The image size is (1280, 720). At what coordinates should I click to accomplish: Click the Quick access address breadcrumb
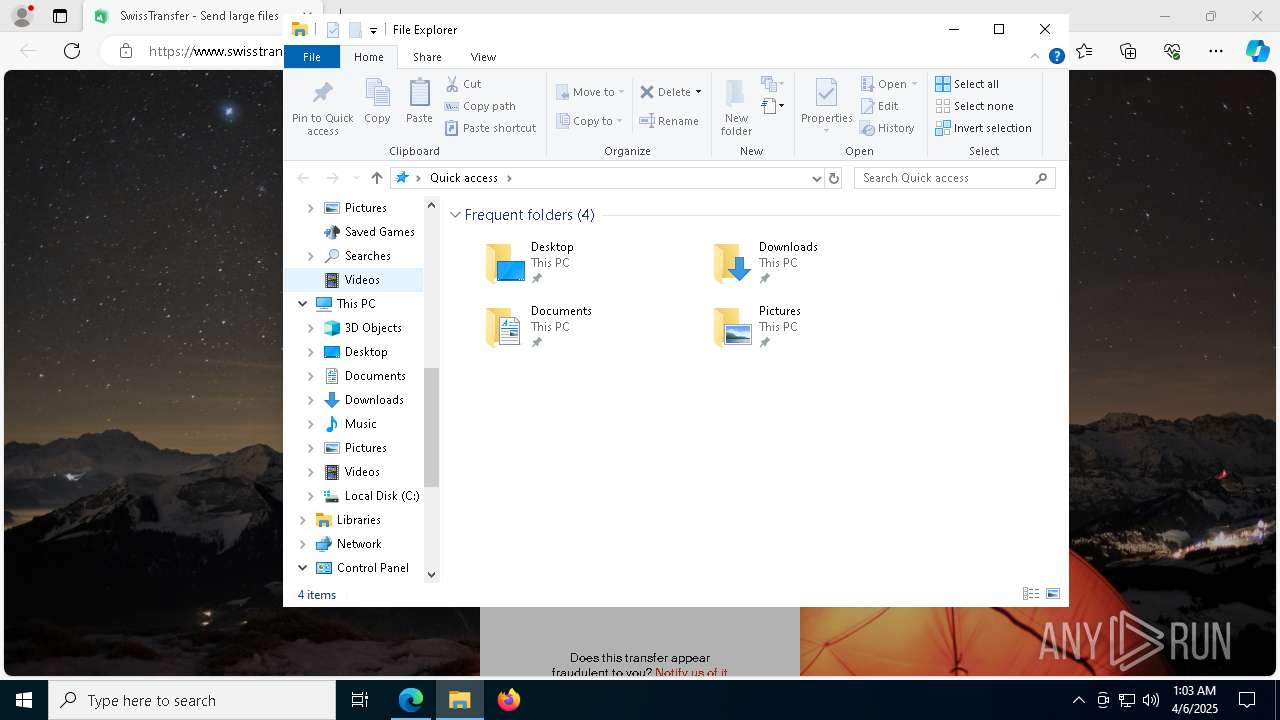pos(463,178)
